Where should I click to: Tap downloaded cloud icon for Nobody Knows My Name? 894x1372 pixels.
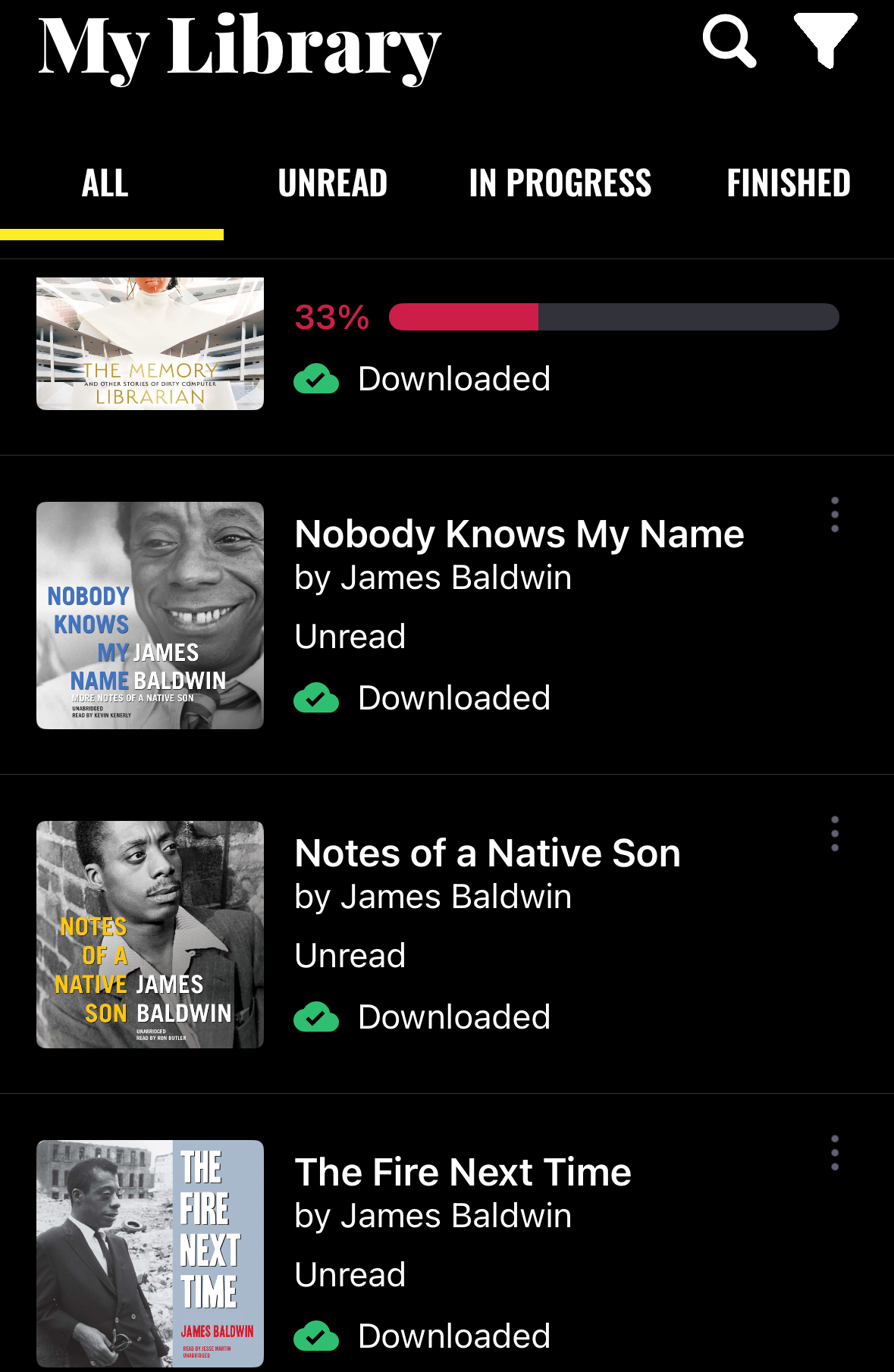click(316, 698)
